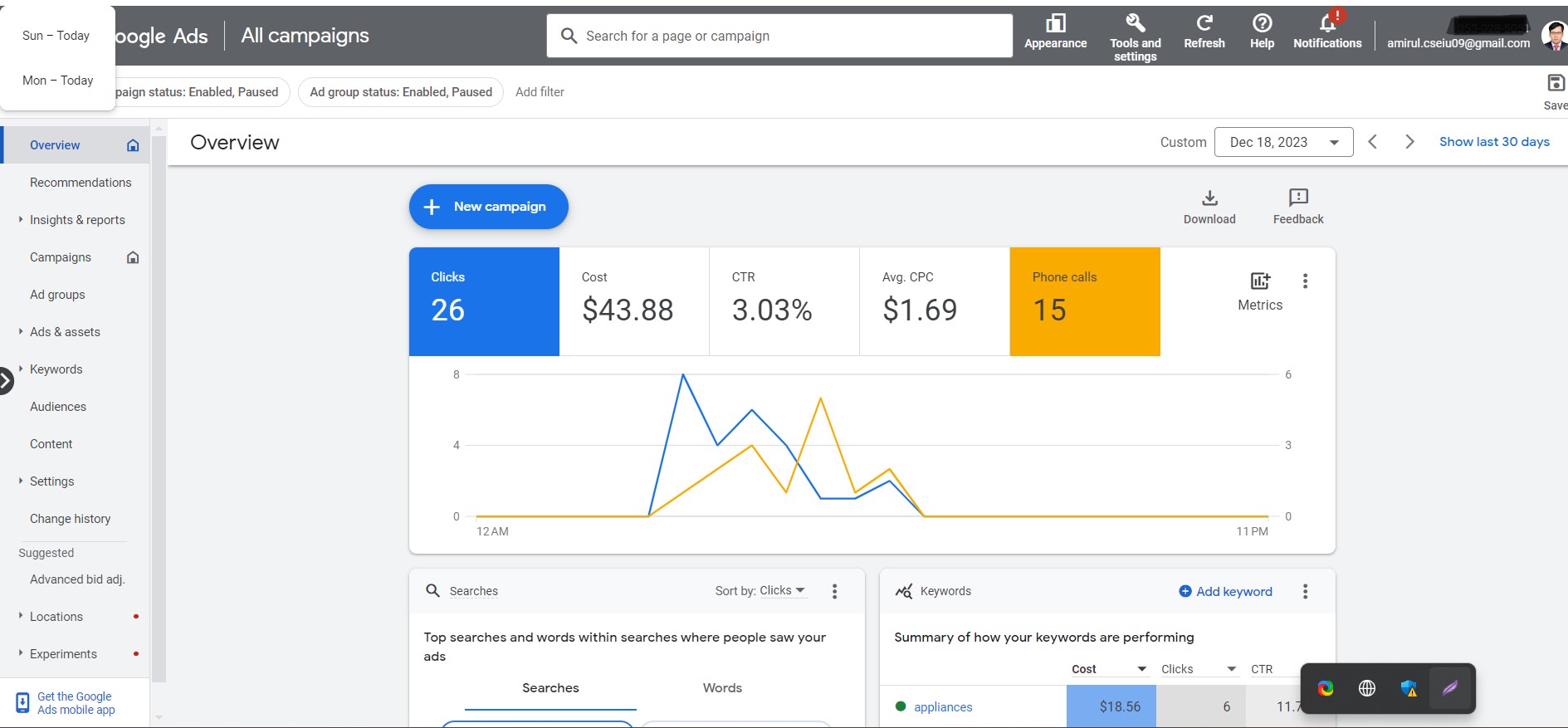
Task: Click the Refresh icon in header
Action: click(x=1204, y=23)
